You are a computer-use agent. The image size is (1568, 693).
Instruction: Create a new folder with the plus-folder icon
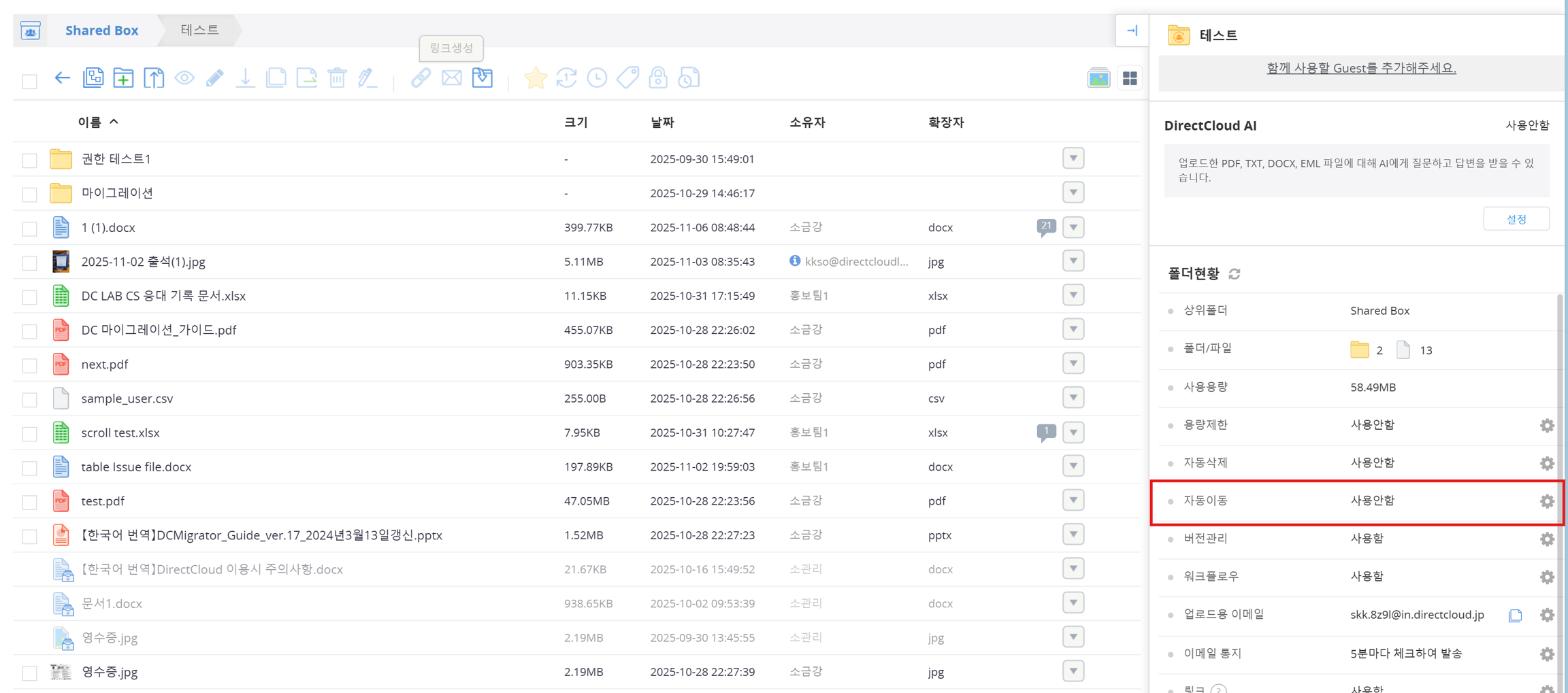pos(123,78)
